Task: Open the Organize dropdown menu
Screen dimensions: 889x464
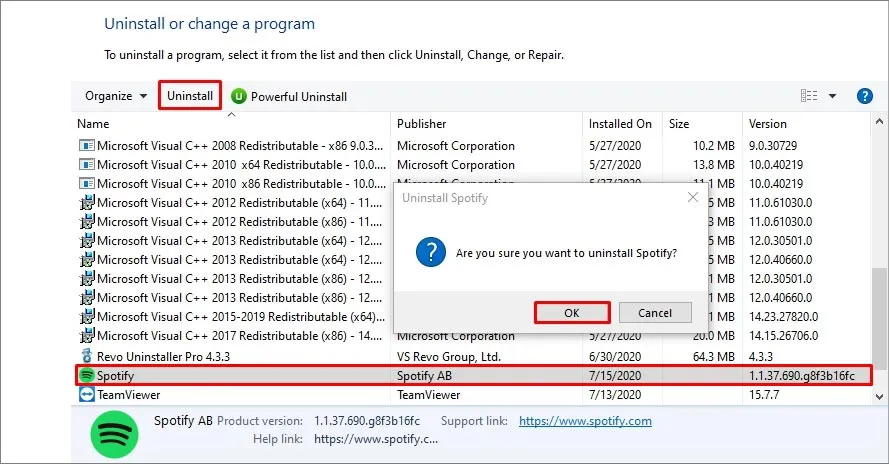Action: [116, 96]
